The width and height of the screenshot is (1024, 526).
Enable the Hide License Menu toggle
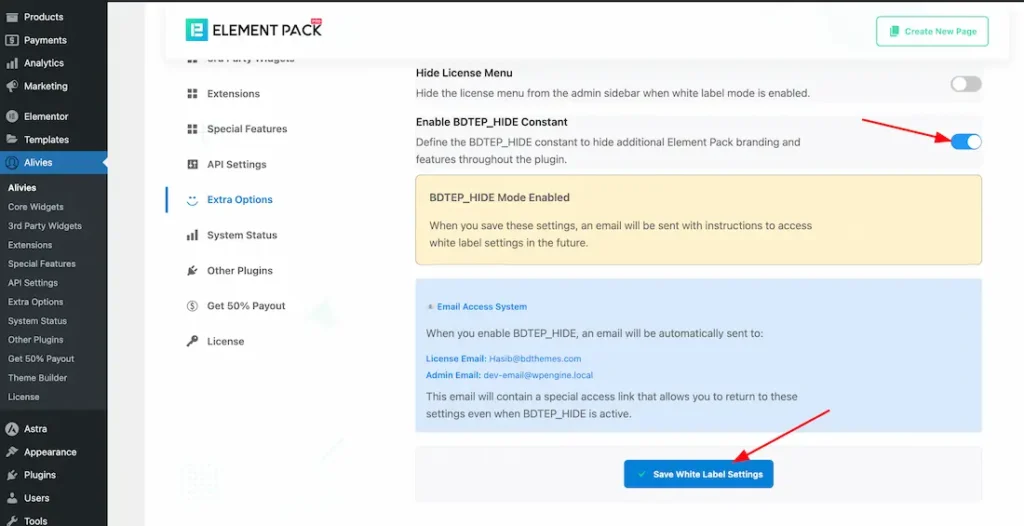click(965, 84)
